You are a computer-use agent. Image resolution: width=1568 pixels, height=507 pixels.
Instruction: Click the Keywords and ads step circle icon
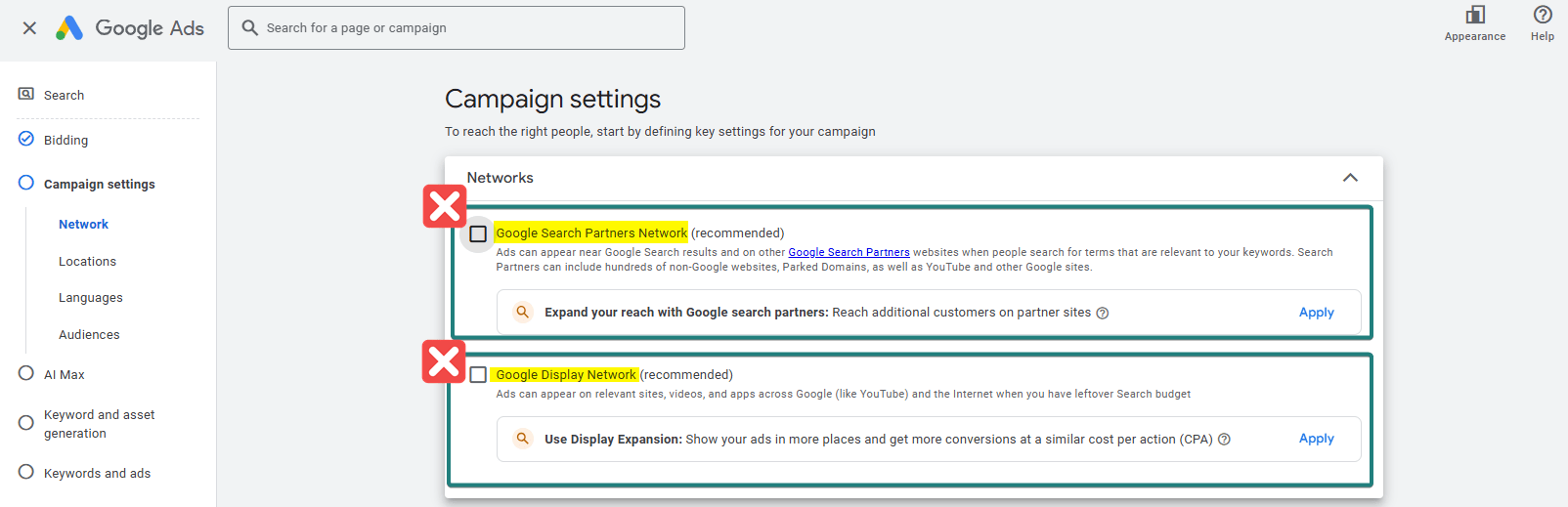26,472
